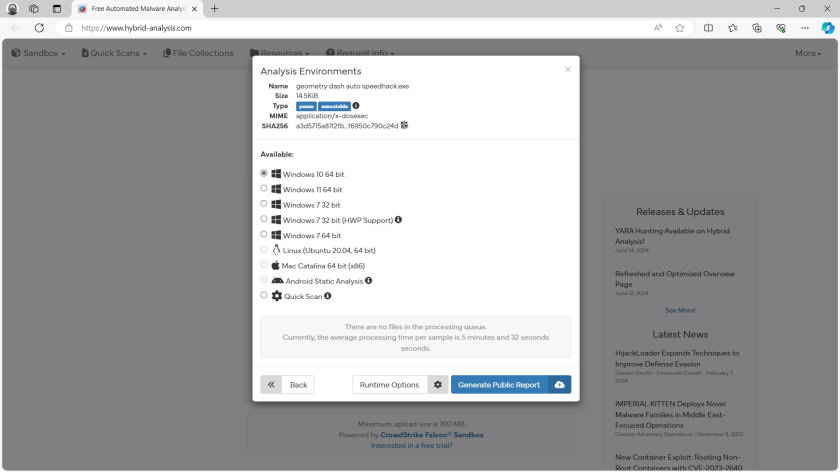This screenshot has height=472, width=840.
Task: Click the cloud upload icon on Generate button
Action: point(559,385)
